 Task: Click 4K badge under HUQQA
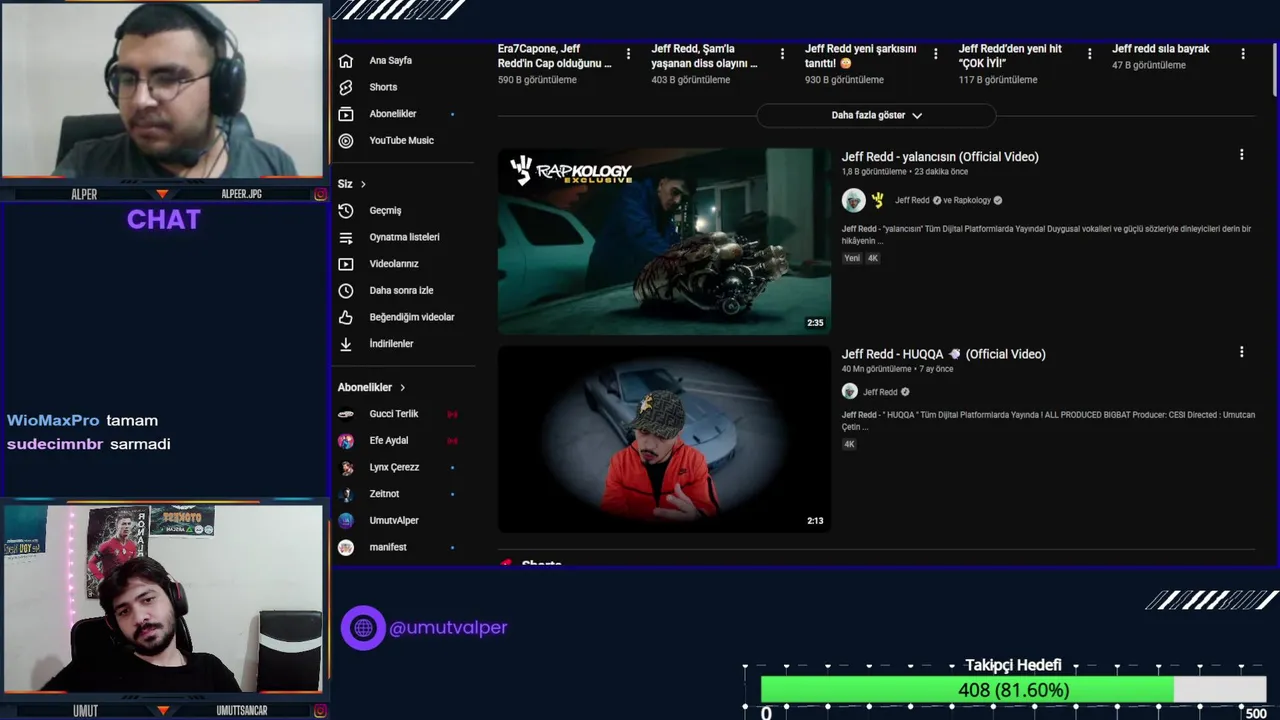click(849, 444)
